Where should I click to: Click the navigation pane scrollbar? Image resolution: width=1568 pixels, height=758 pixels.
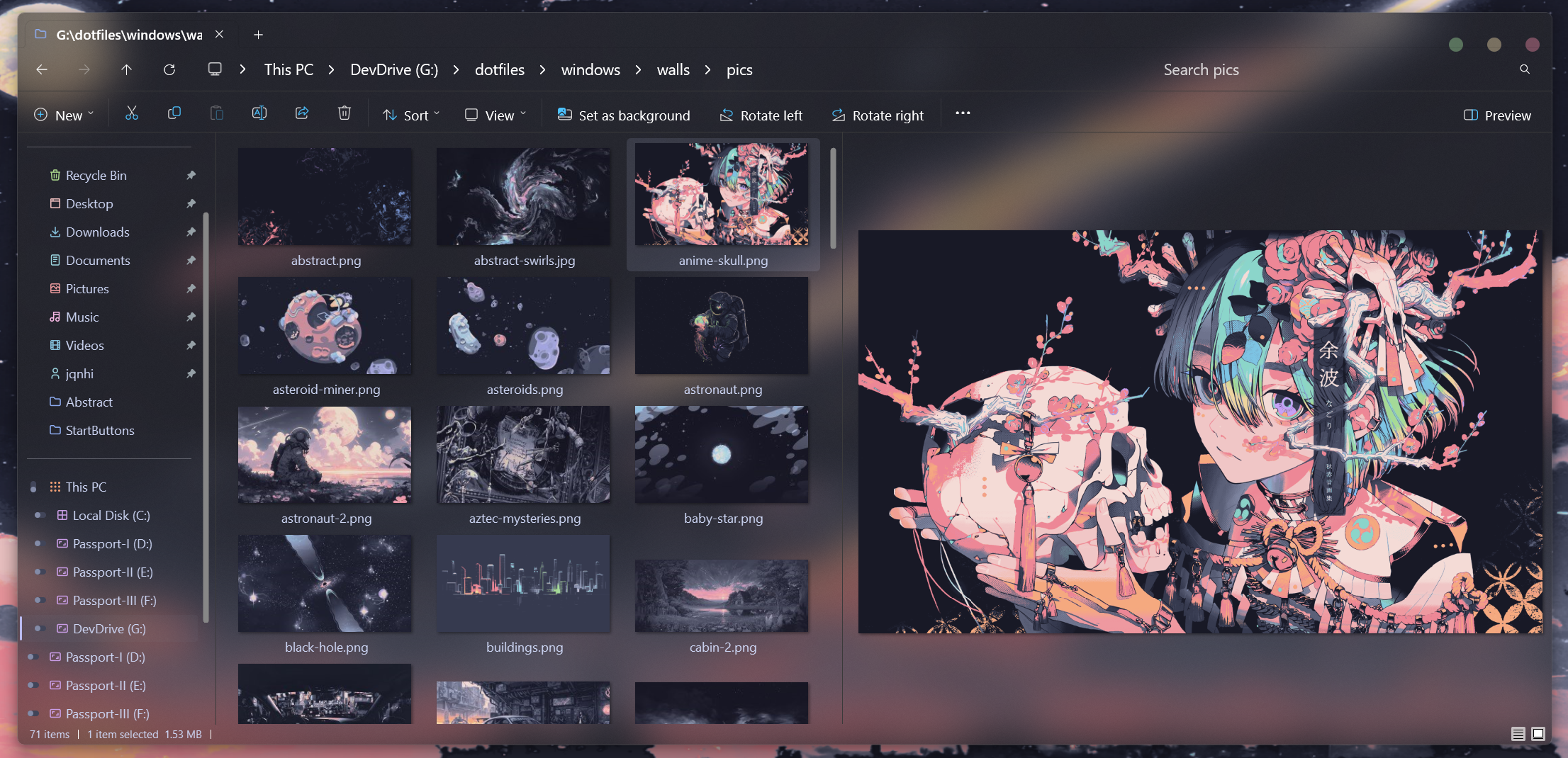tap(206, 418)
